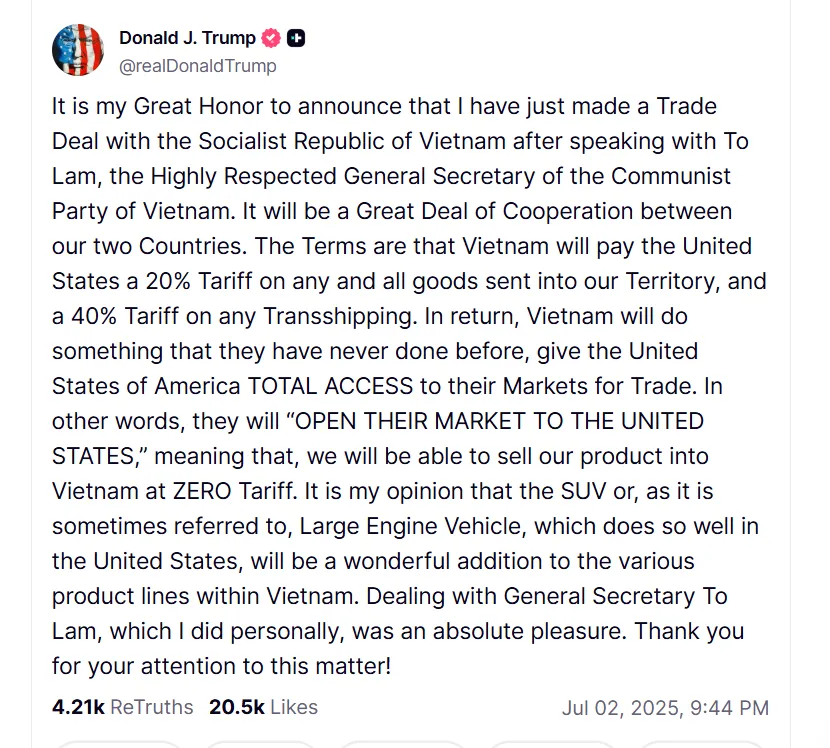The height and width of the screenshot is (748, 830).
Task: Open Donald J. Trump's profile avatar
Action: pos(78,48)
